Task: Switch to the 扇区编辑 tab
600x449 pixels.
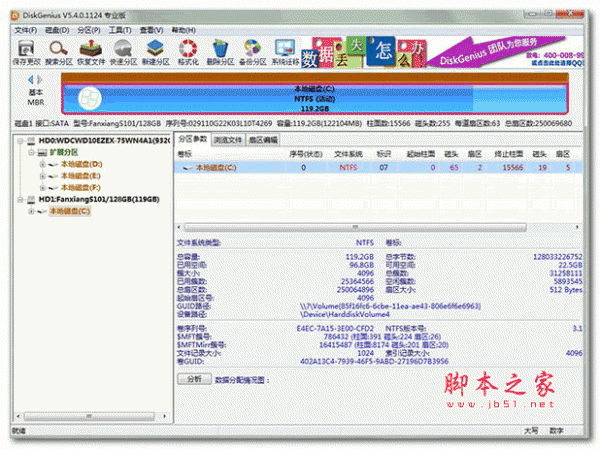Action: 263,140
